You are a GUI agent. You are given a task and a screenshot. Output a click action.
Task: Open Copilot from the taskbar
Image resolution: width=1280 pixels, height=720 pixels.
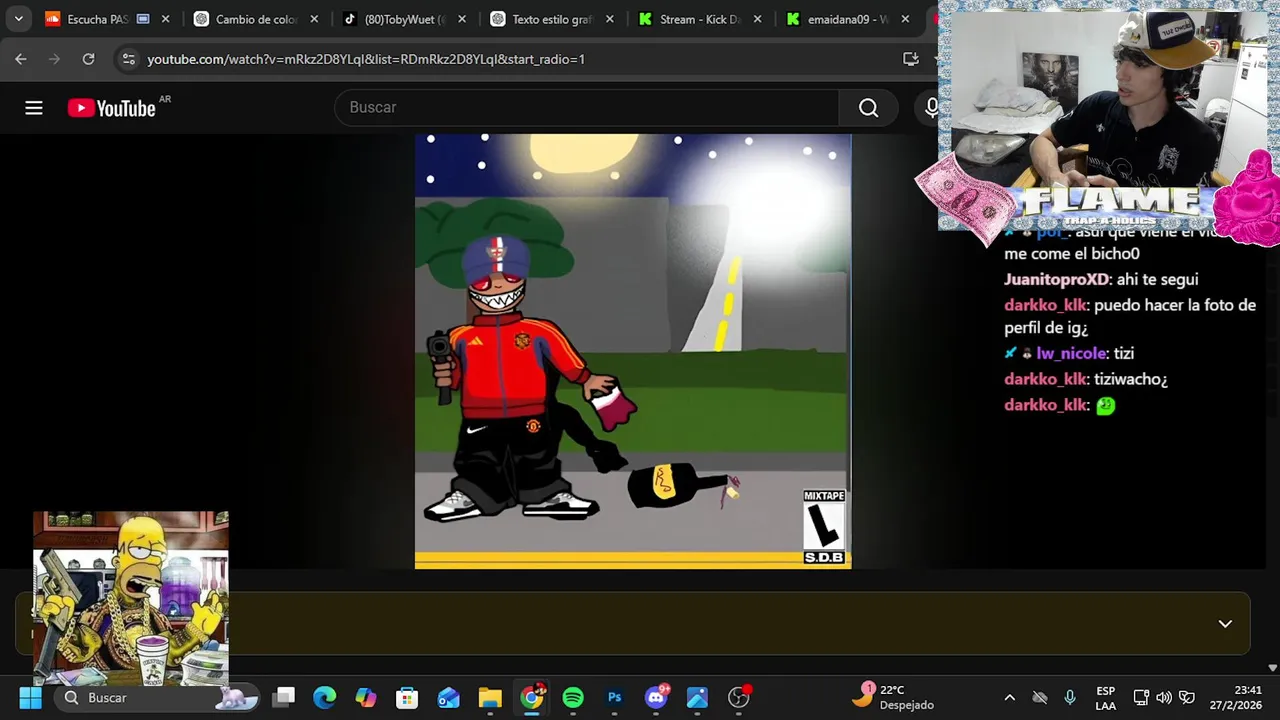(x=366, y=697)
